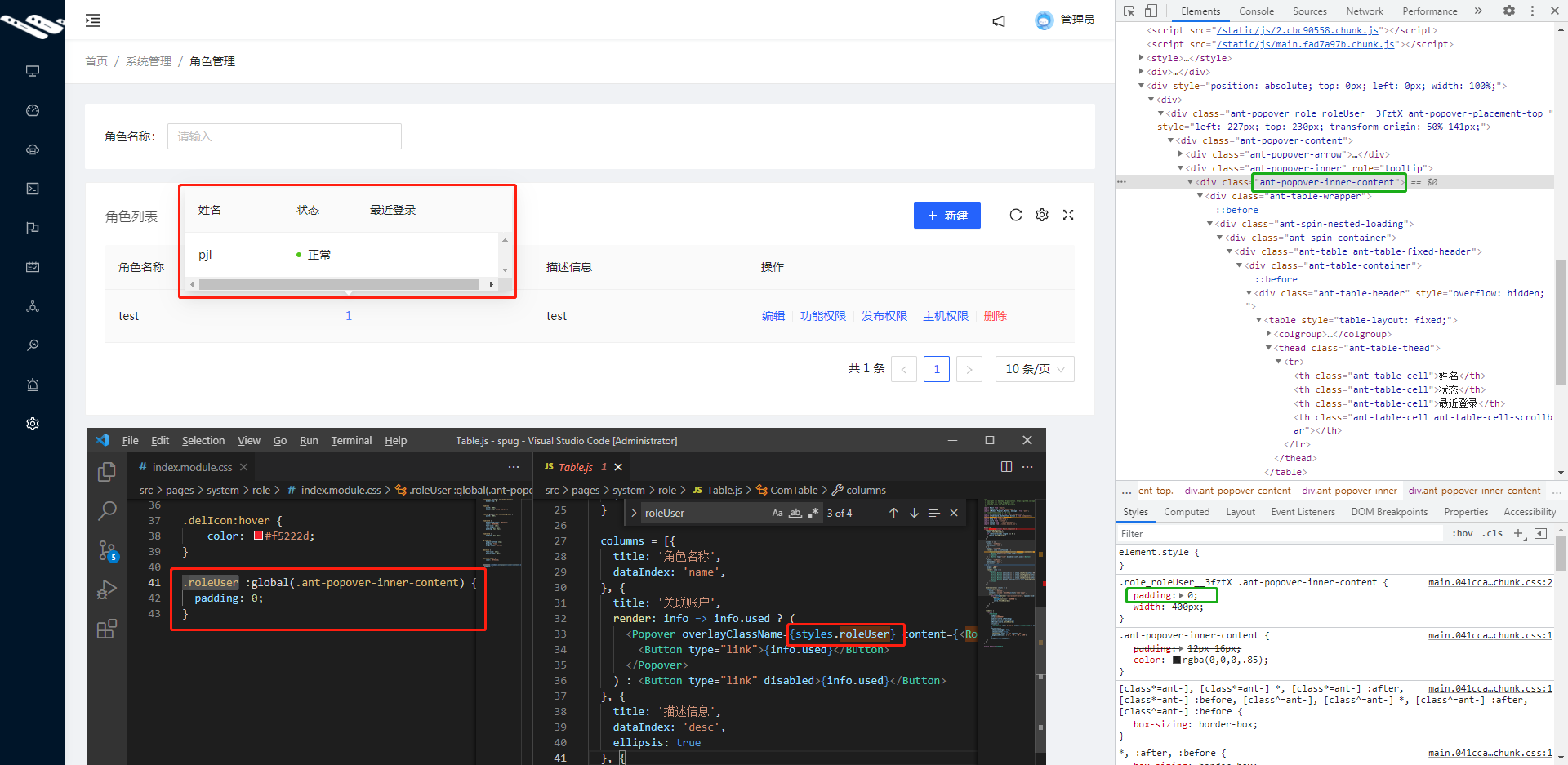Screen dimensions: 1568x765
Task: Open the linked account count 1 for test
Action: (x=349, y=316)
